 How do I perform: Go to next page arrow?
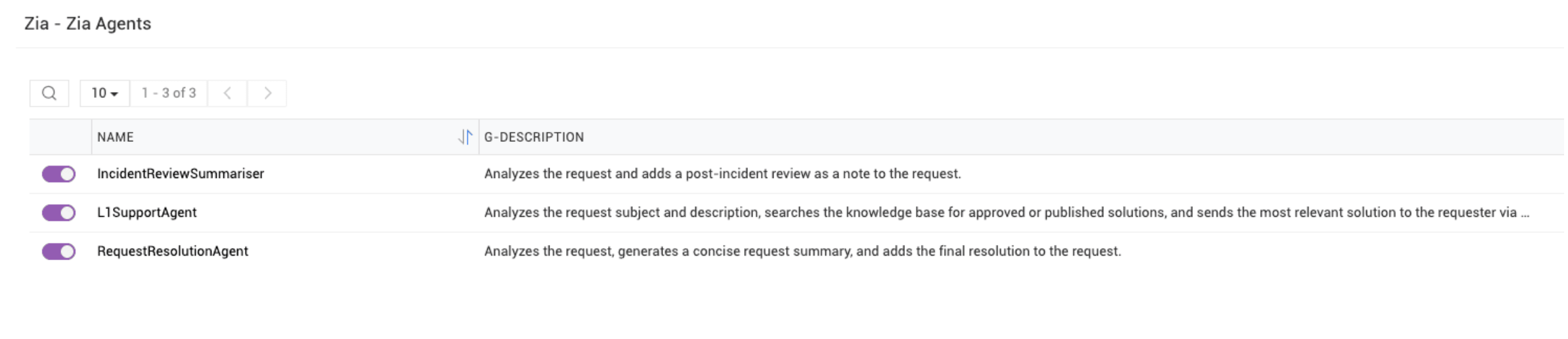267,93
